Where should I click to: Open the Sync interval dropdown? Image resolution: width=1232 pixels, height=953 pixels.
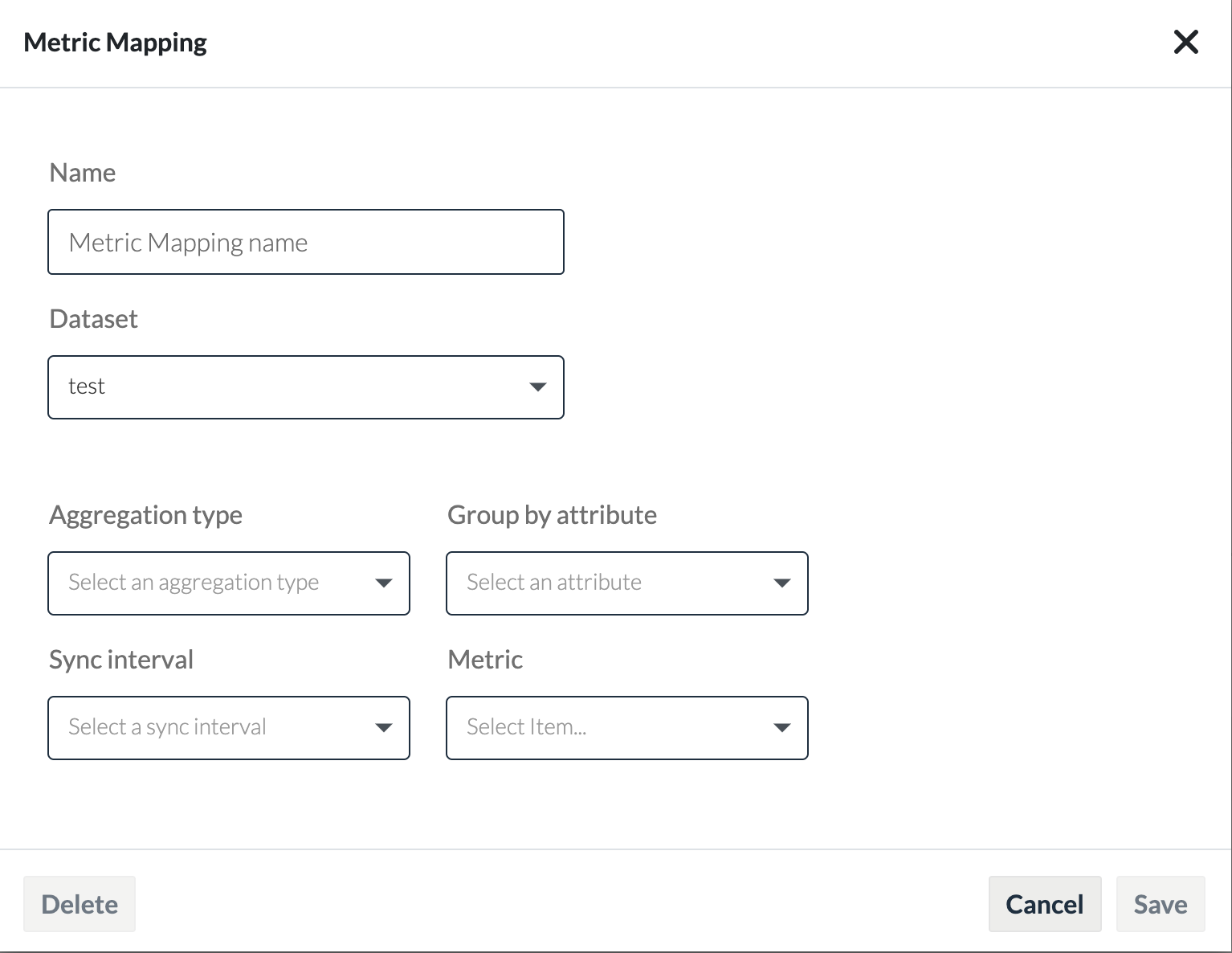click(229, 728)
